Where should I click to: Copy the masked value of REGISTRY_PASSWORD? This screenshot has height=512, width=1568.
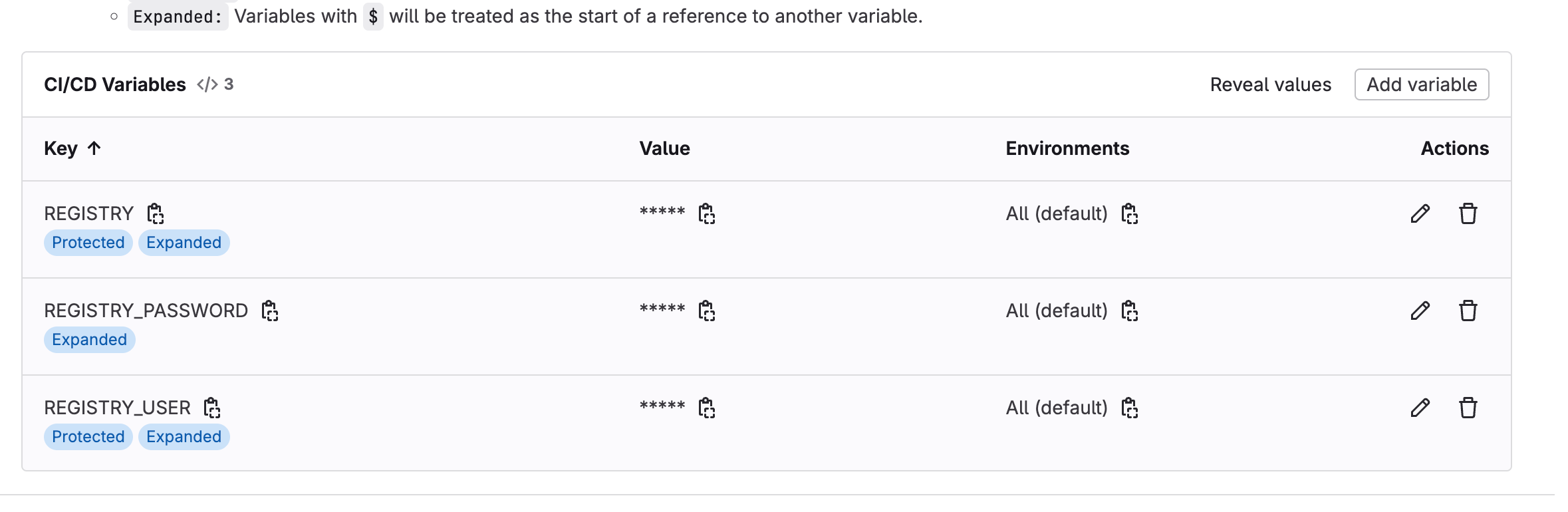(x=707, y=311)
